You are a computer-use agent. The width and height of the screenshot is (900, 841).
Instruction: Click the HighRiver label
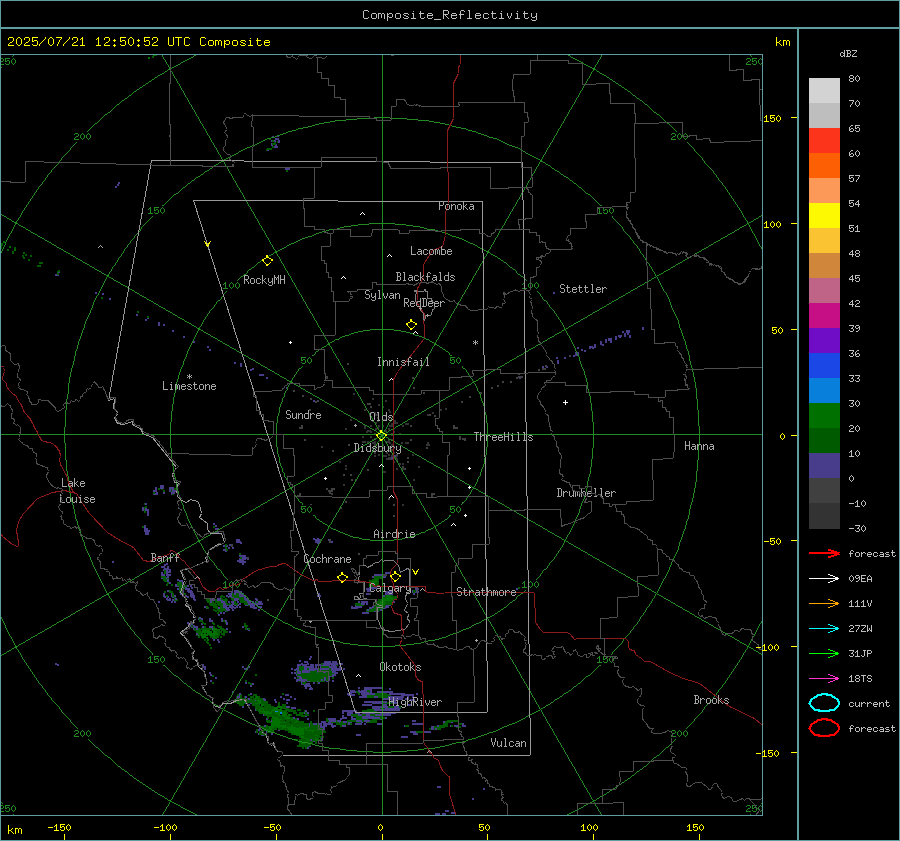[415, 702]
